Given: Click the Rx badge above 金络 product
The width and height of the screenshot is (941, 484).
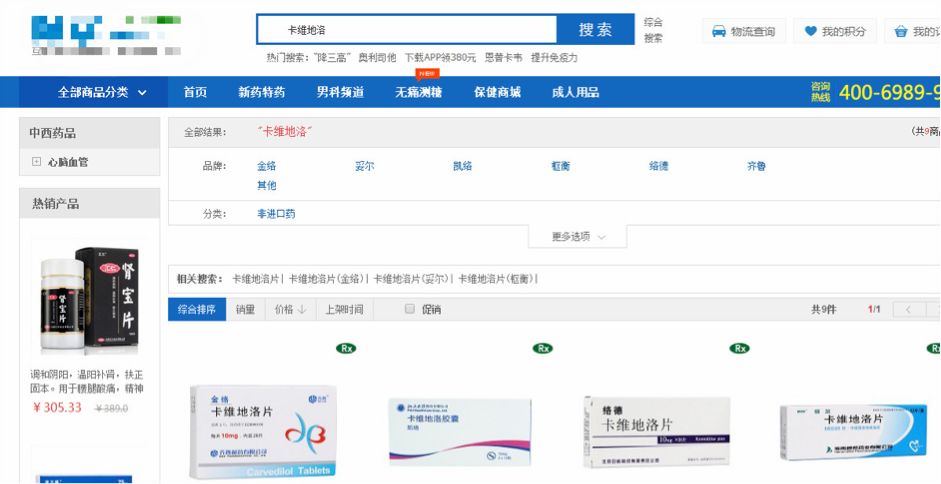Looking at the screenshot, I should coord(346,348).
